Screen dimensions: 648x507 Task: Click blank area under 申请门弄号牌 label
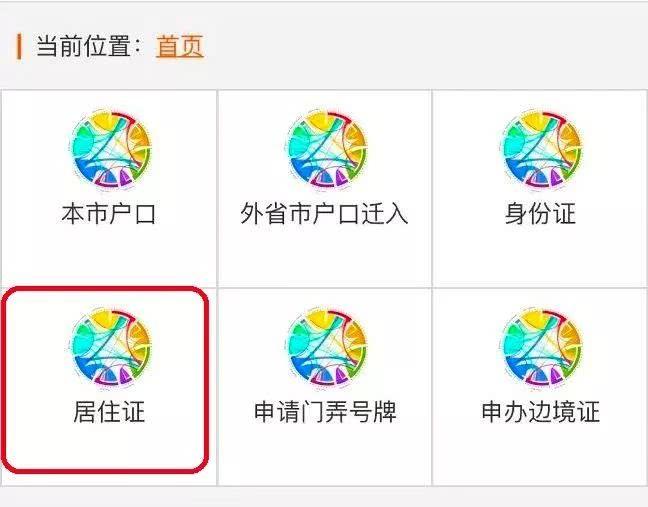(325, 455)
